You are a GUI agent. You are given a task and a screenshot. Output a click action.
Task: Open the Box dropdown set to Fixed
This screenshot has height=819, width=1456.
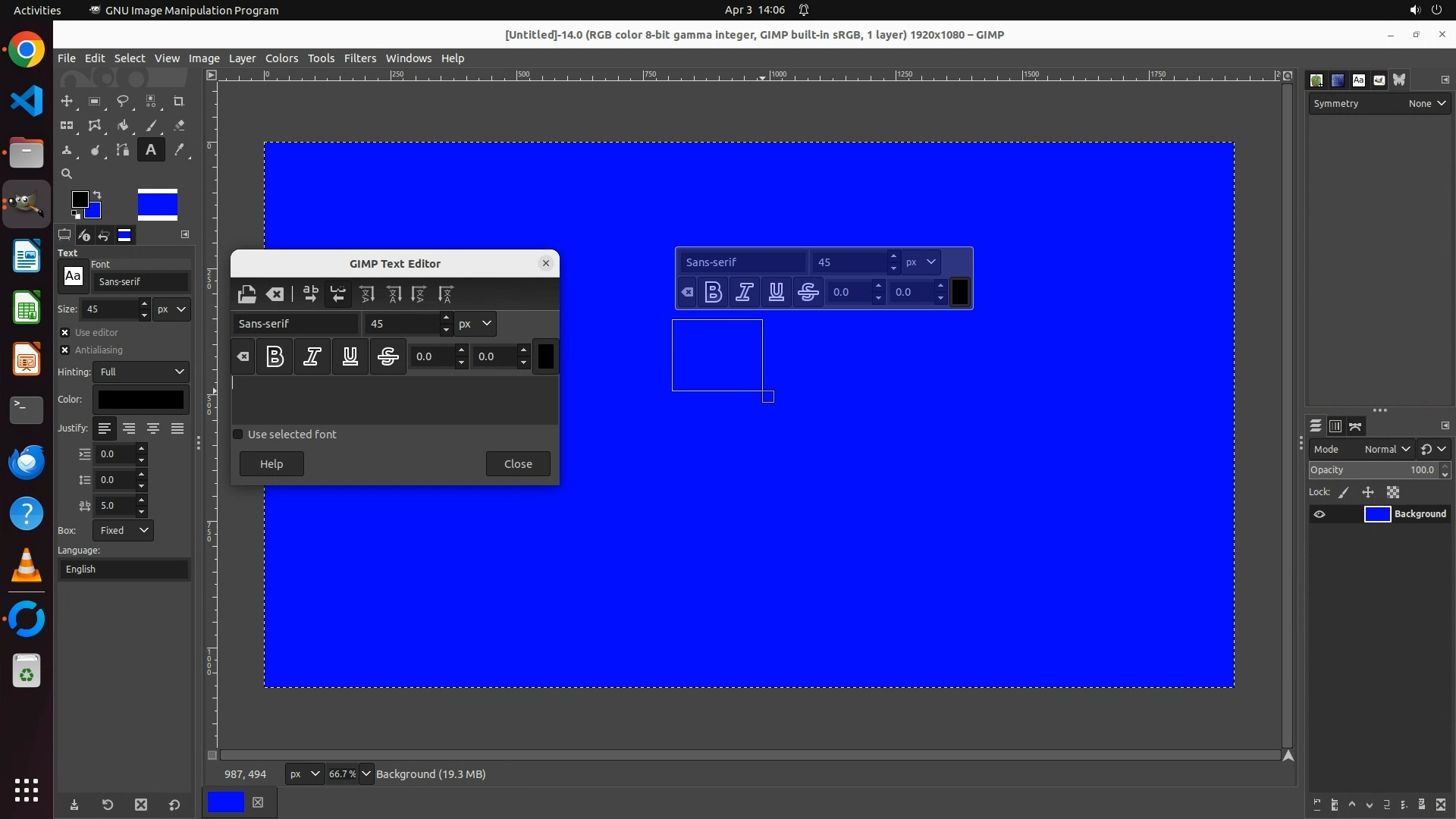tap(123, 530)
